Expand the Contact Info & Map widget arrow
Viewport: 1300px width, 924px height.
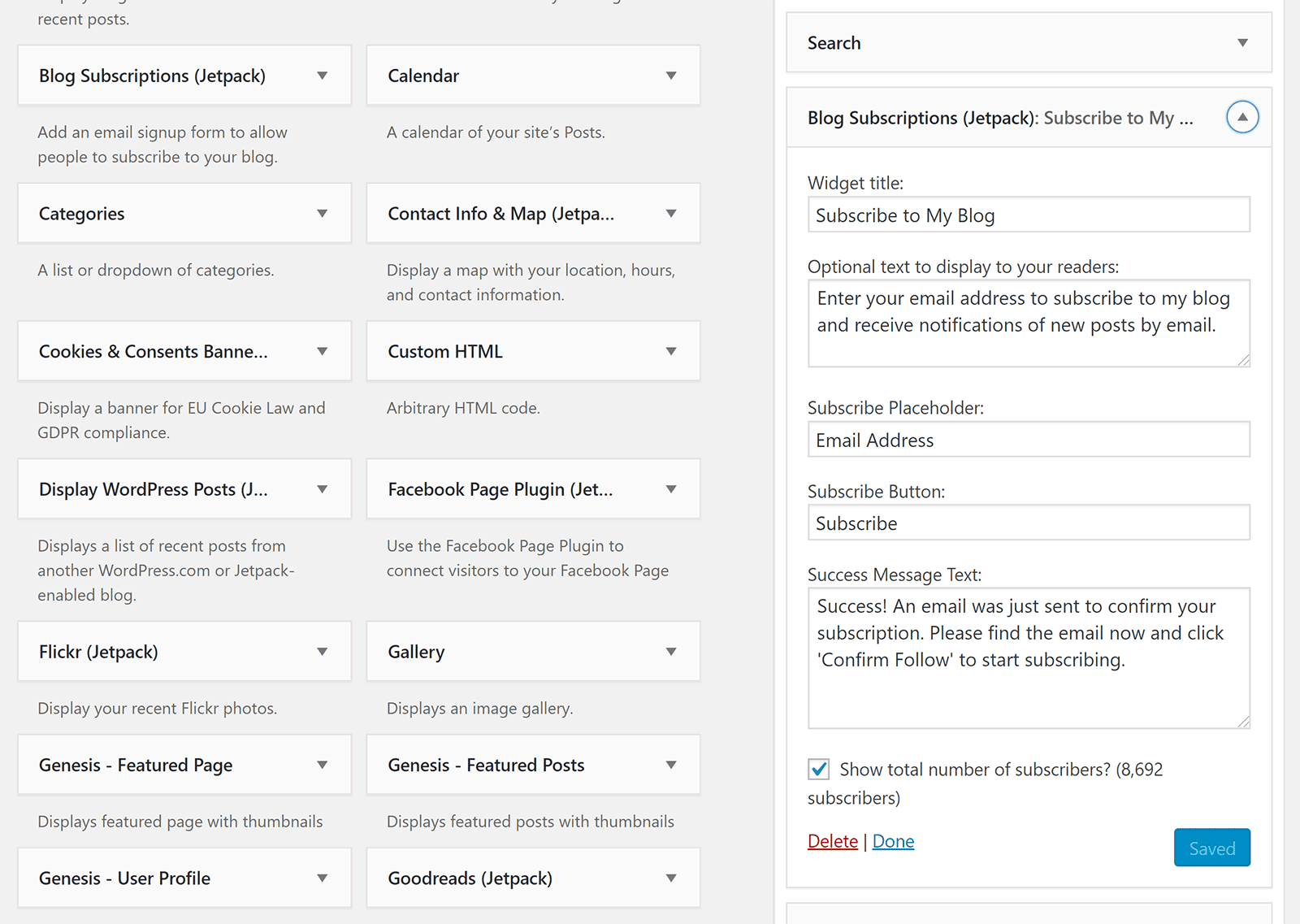pos(671,214)
